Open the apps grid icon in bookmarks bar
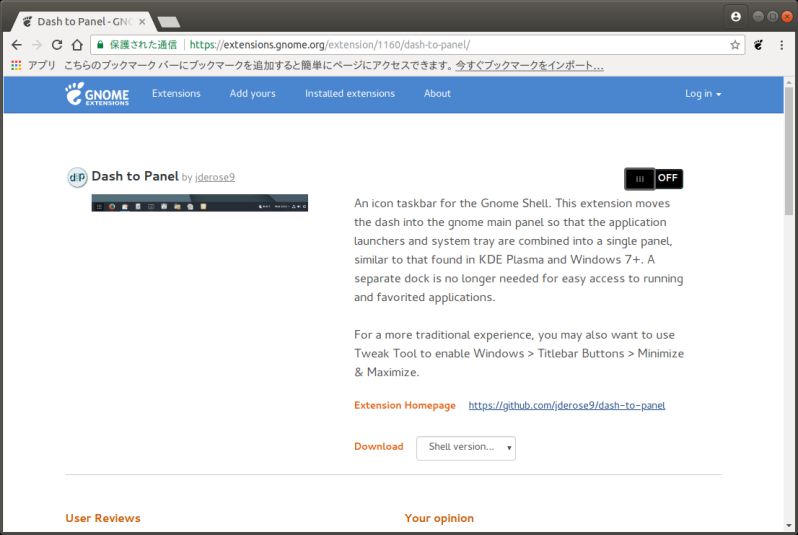The width and height of the screenshot is (798, 535). 16,65
